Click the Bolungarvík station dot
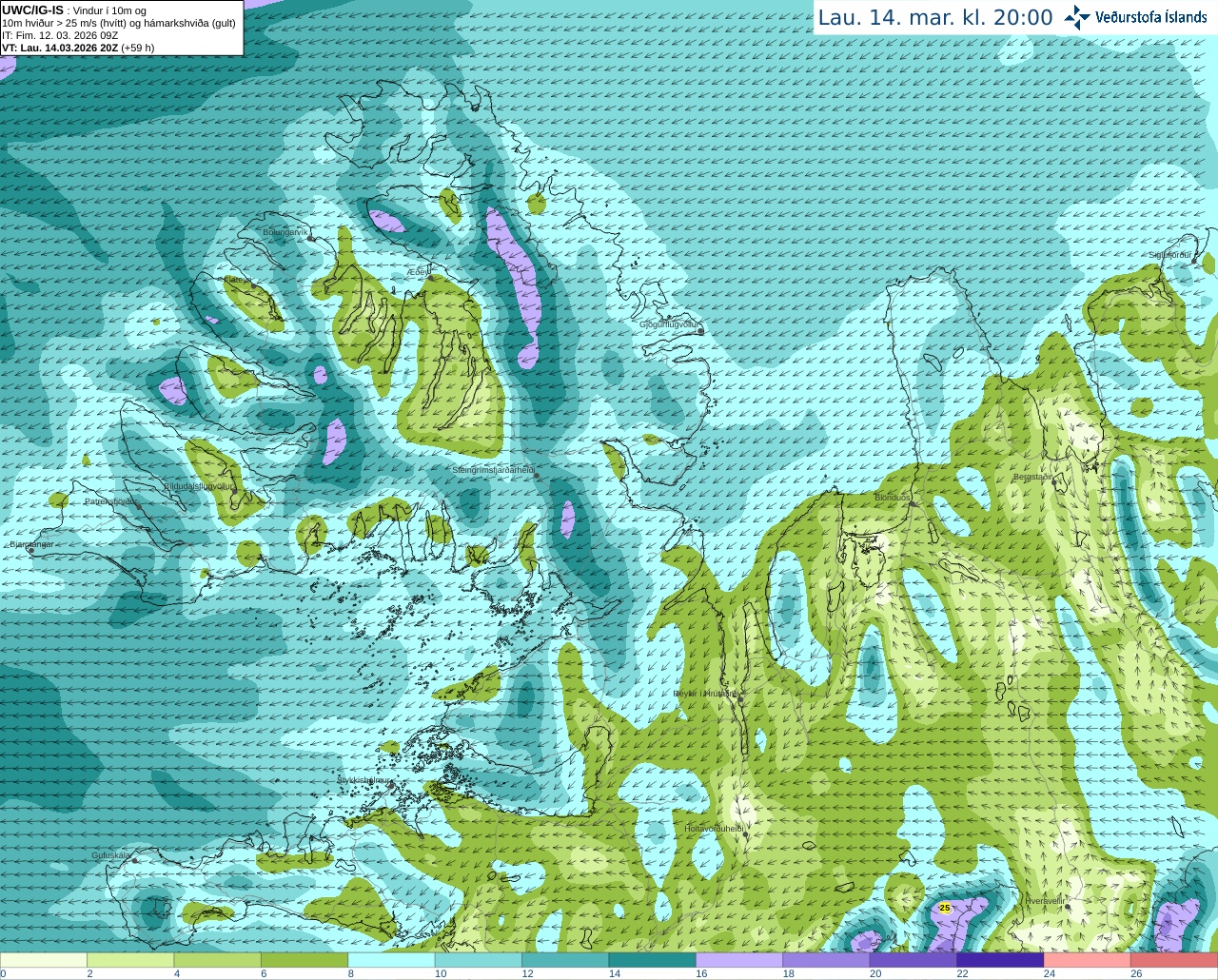 tap(311, 238)
